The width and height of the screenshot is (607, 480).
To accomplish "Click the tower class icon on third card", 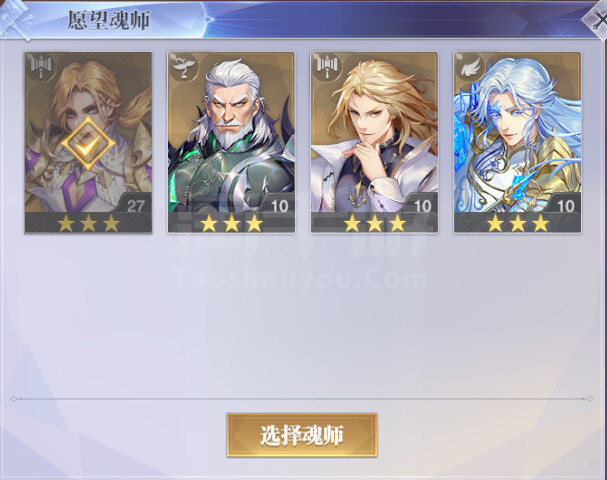I will [x=327, y=66].
